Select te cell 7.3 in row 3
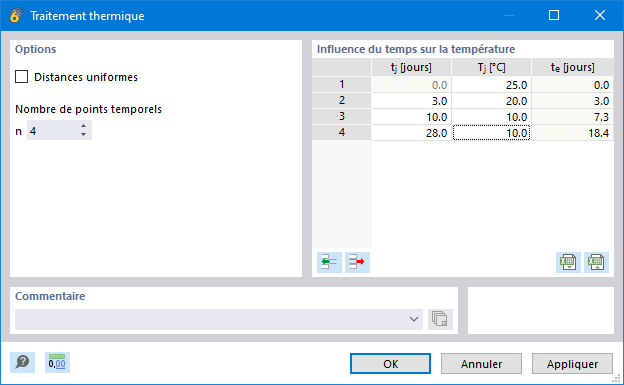Screen dimensions: 624x385 (573, 117)
